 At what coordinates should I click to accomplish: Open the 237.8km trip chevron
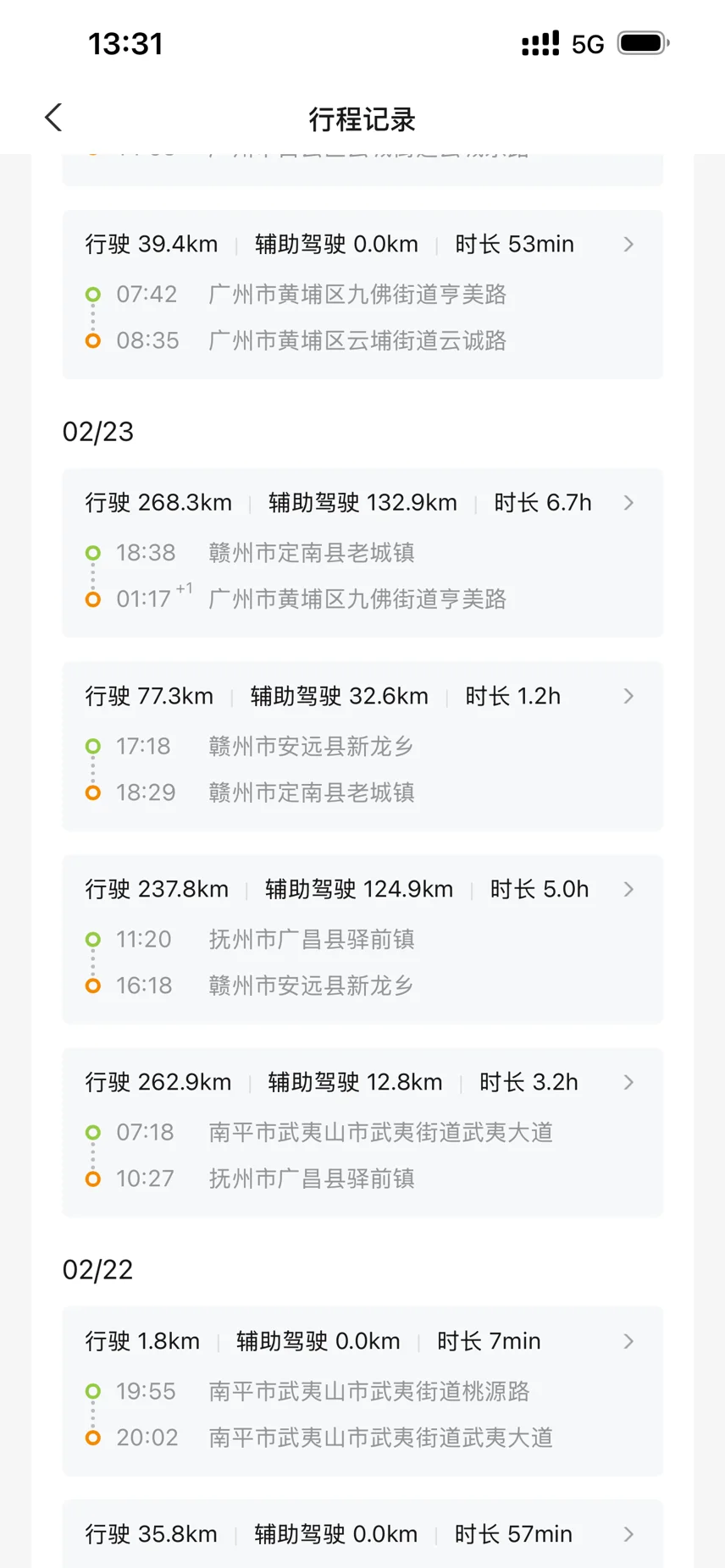628,889
